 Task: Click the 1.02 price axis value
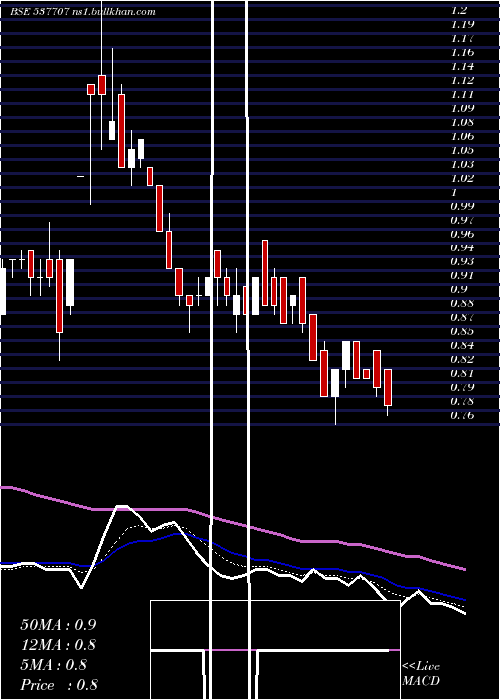point(462,178)
